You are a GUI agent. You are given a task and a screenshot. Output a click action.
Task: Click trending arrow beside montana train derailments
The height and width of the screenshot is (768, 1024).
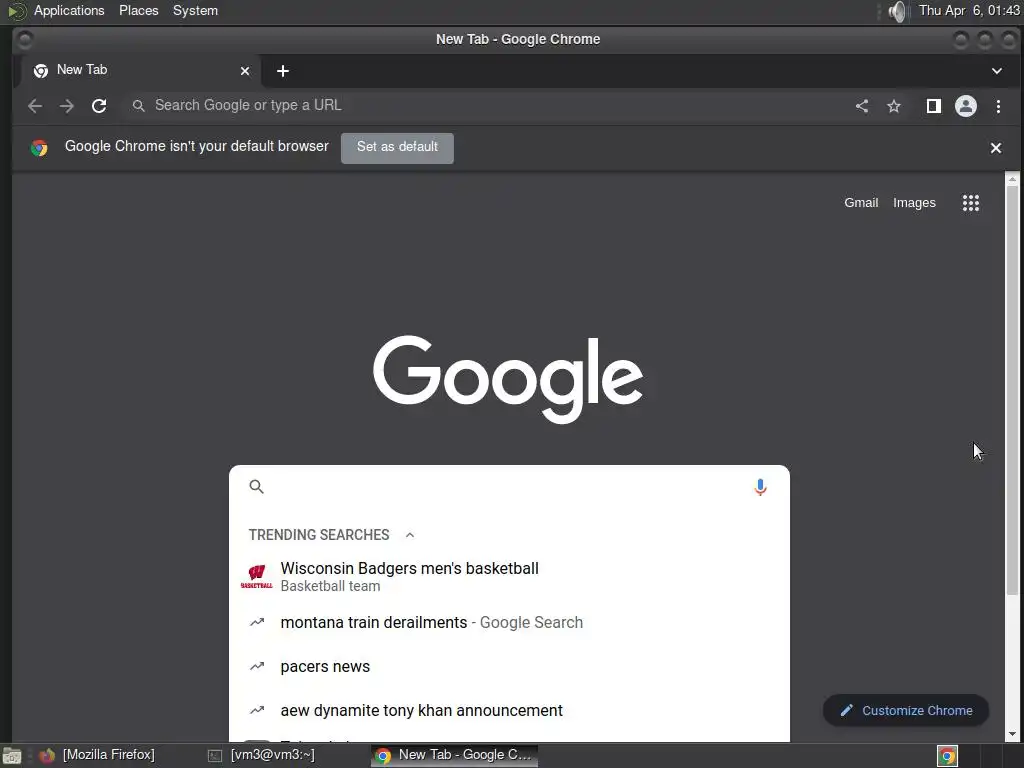257,622
